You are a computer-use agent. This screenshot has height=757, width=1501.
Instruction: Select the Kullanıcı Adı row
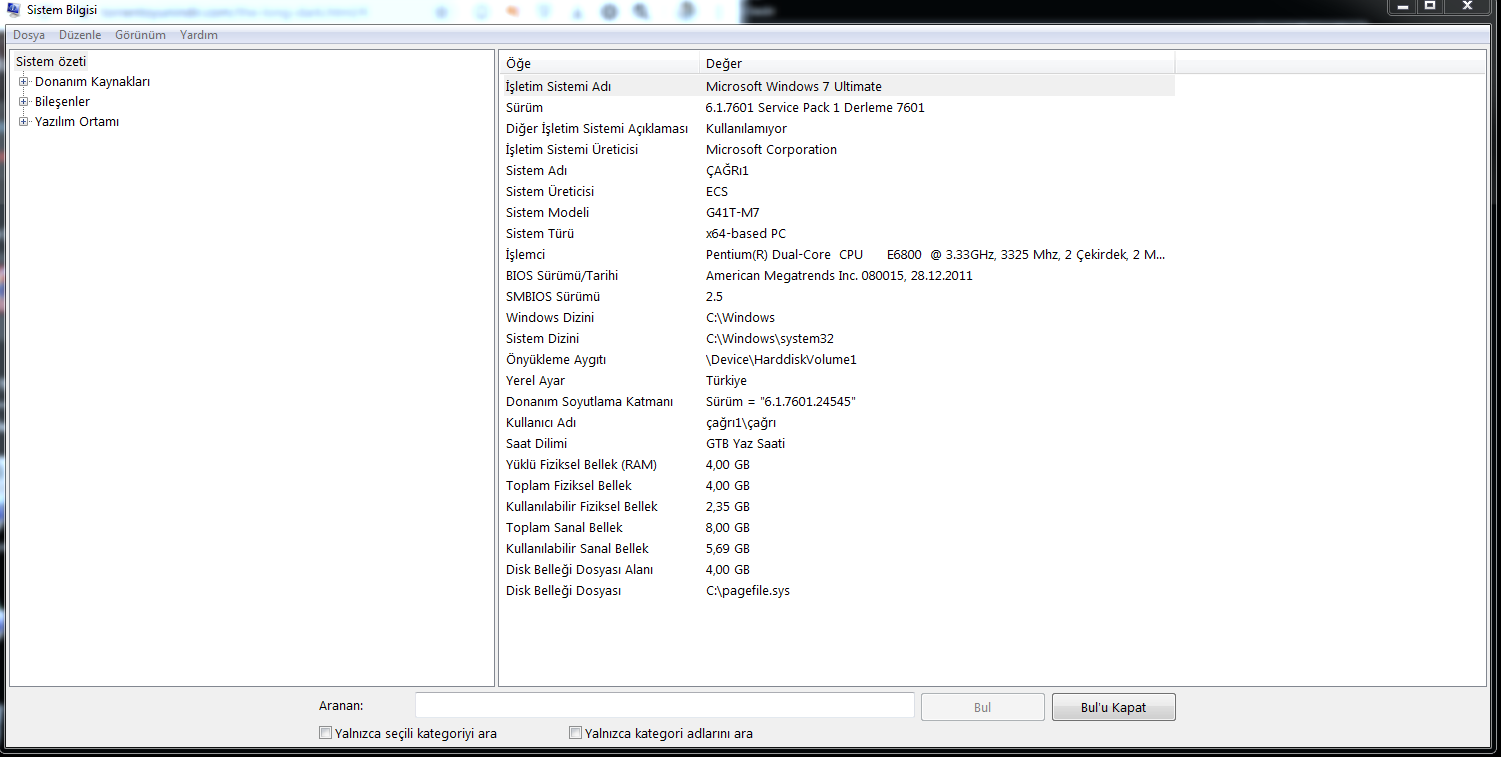pos(837,423)
